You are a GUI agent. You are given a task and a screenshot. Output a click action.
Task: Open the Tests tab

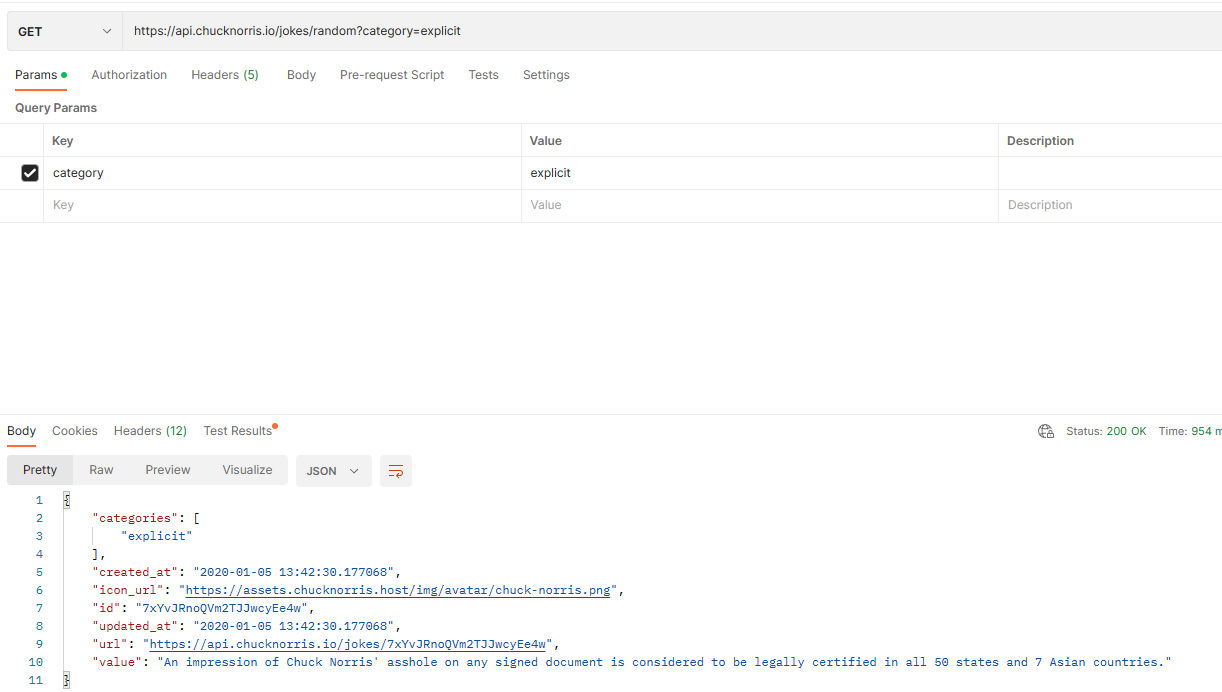click(483, 75)
